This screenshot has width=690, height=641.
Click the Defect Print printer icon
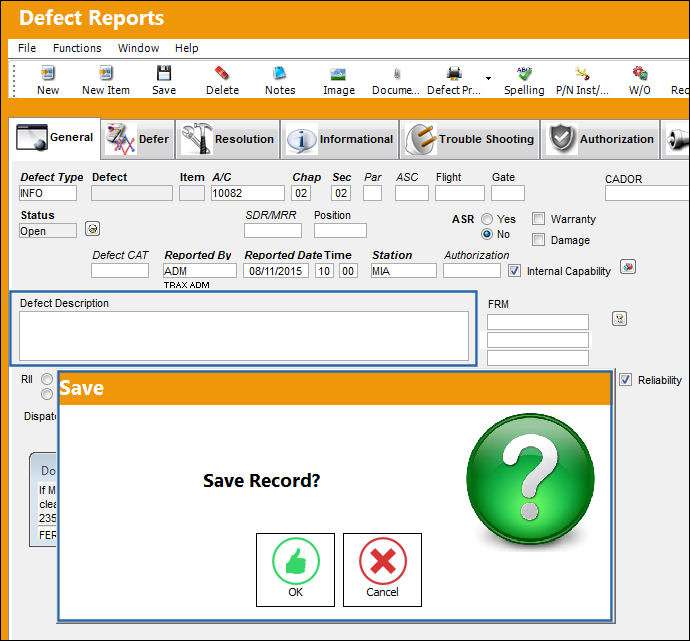[x=454, y=73]
